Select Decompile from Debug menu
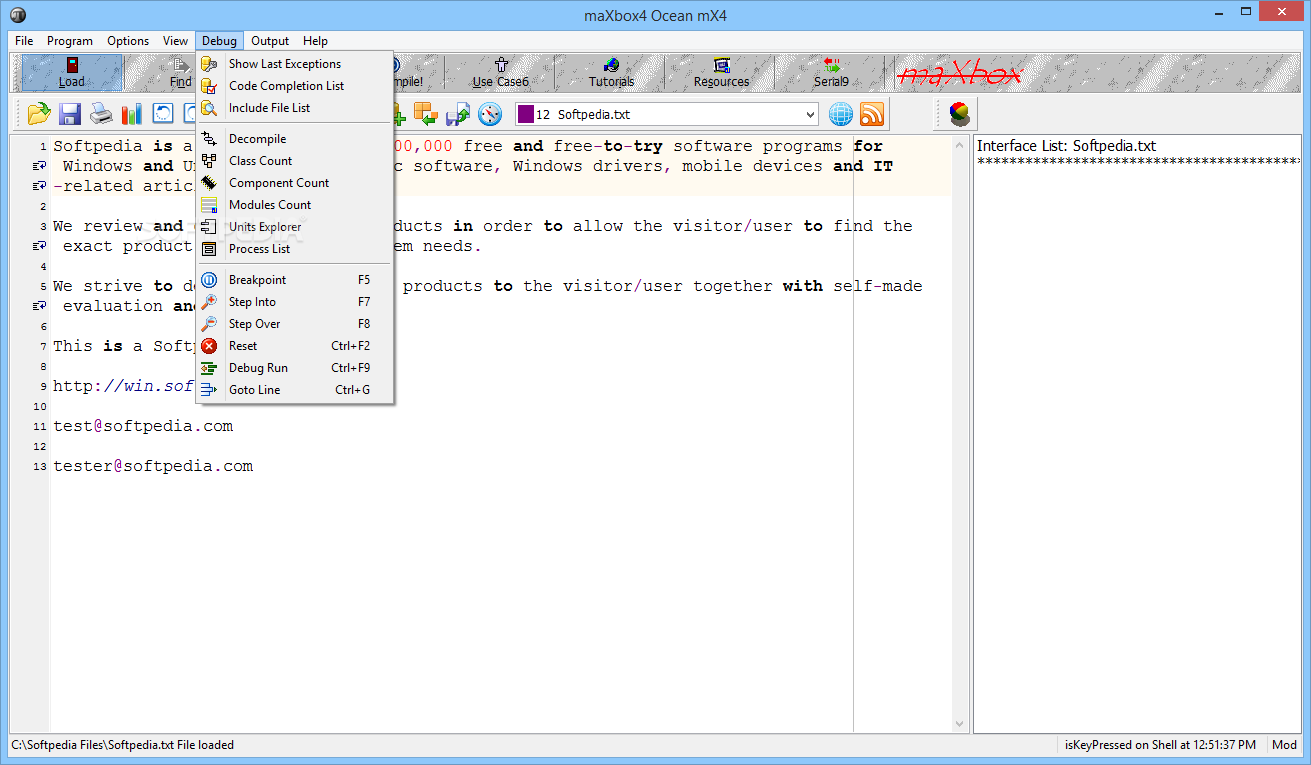1311x765 pixels. pyautogui.click(x=295, y=139)
